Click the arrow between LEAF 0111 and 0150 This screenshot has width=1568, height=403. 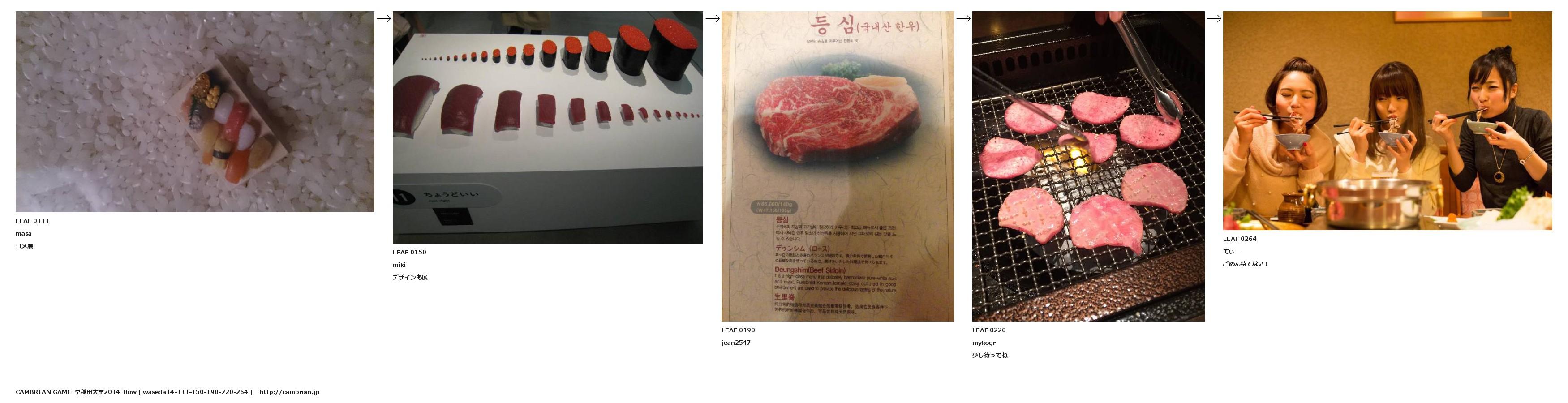(x=383, y=18)
